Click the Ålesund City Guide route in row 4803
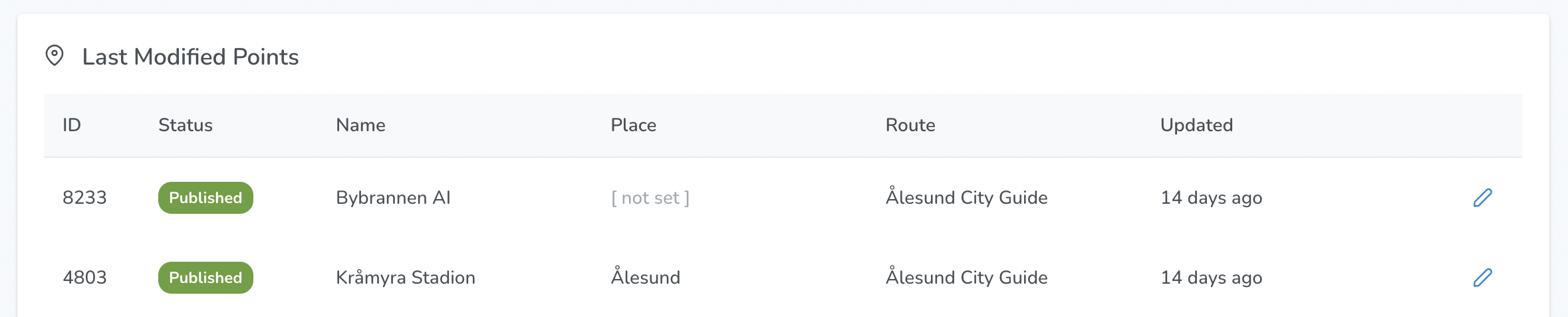The image size is (1568, 317). tap(966, 277)
